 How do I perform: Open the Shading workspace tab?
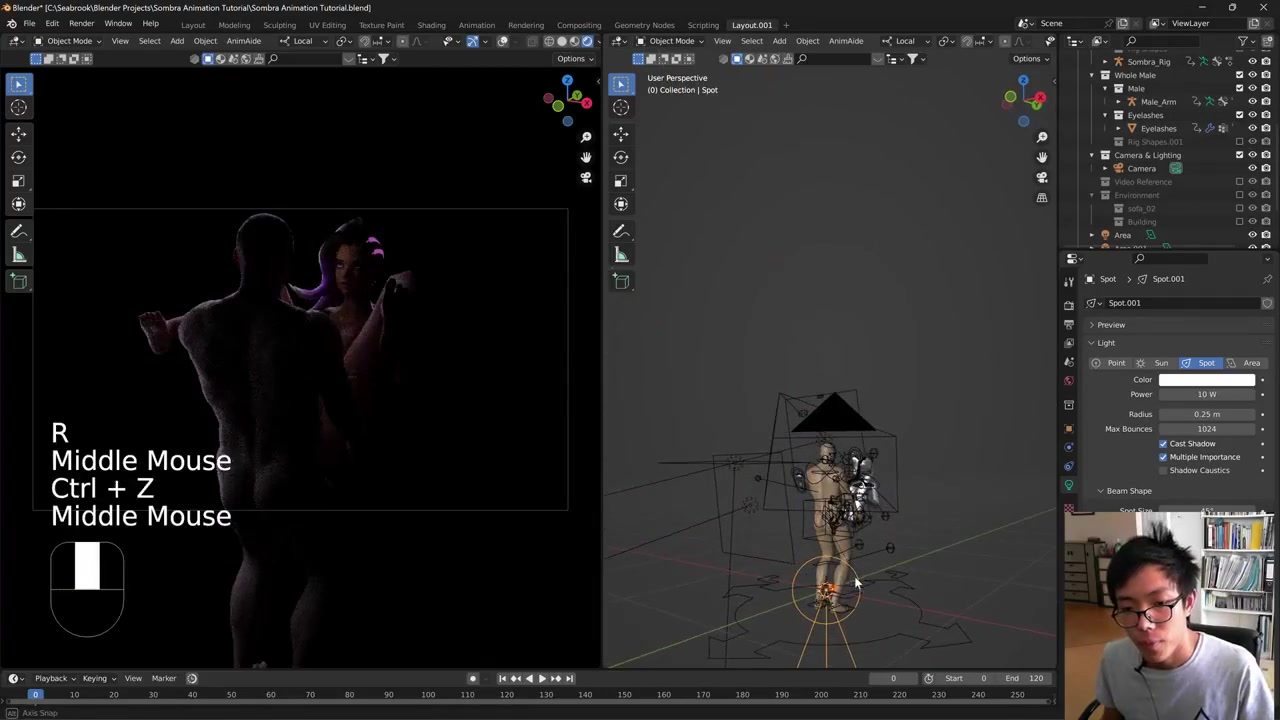(x=431, y=25)
